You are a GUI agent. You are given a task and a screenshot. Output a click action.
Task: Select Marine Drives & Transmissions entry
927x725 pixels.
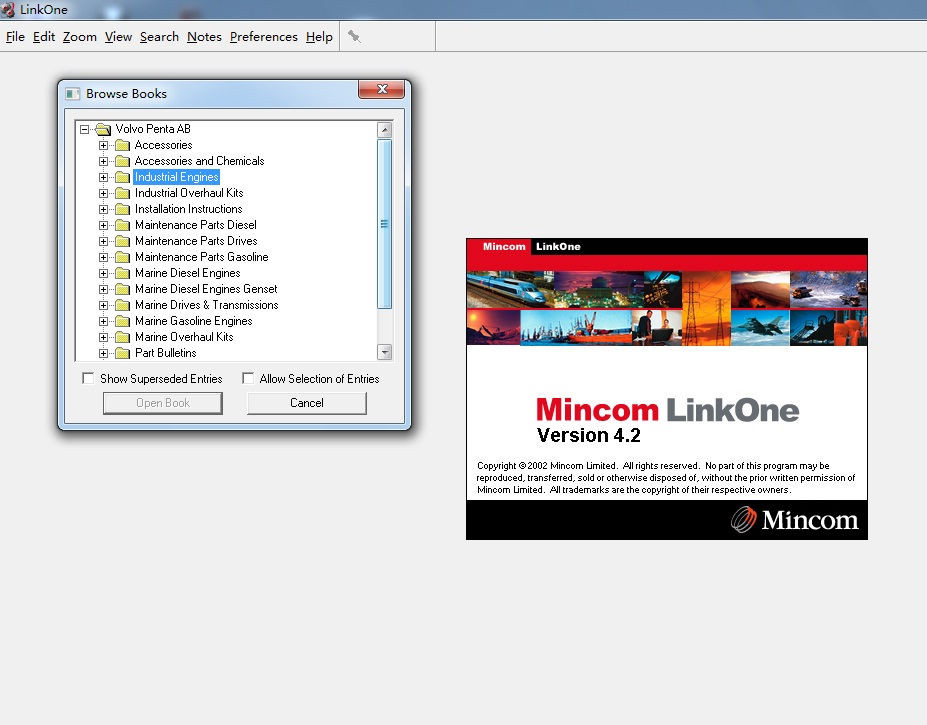coord(206,305)
